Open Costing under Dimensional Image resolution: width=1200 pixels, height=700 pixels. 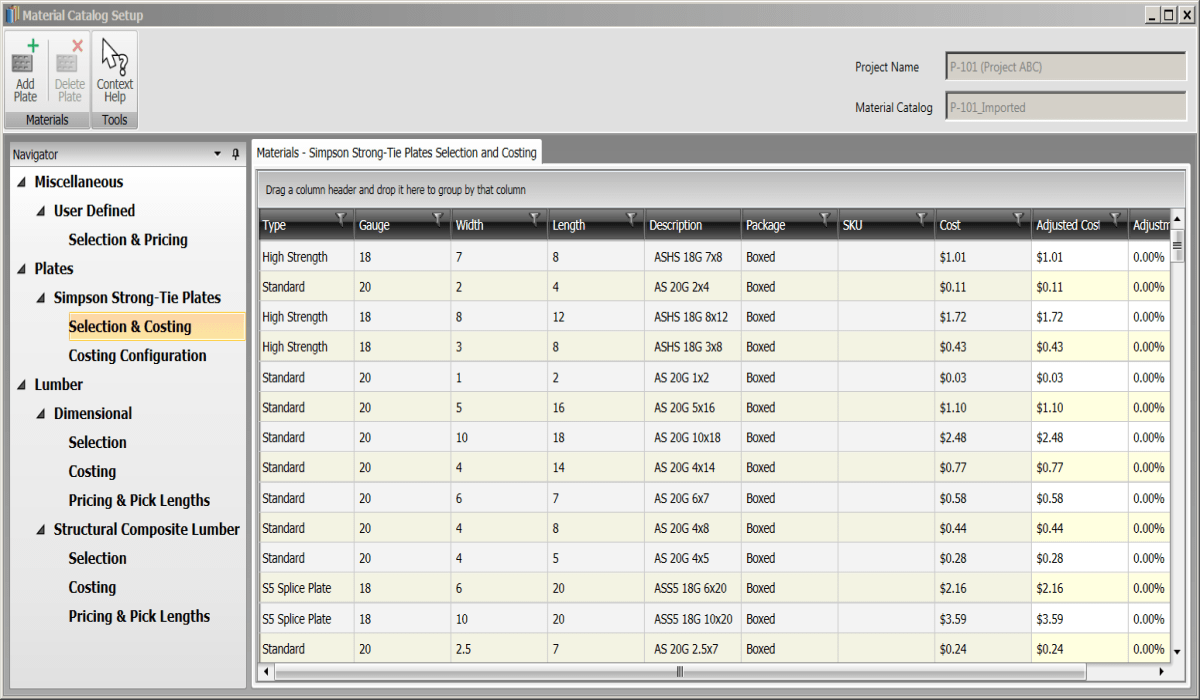92,472
